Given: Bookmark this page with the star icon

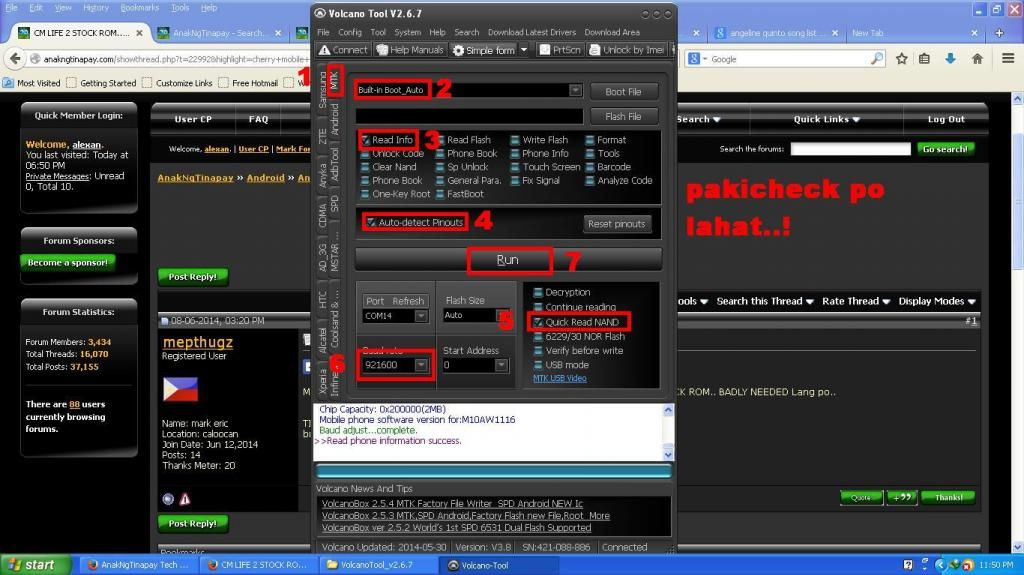Looking at the screenshot, I should pos(901,59).
